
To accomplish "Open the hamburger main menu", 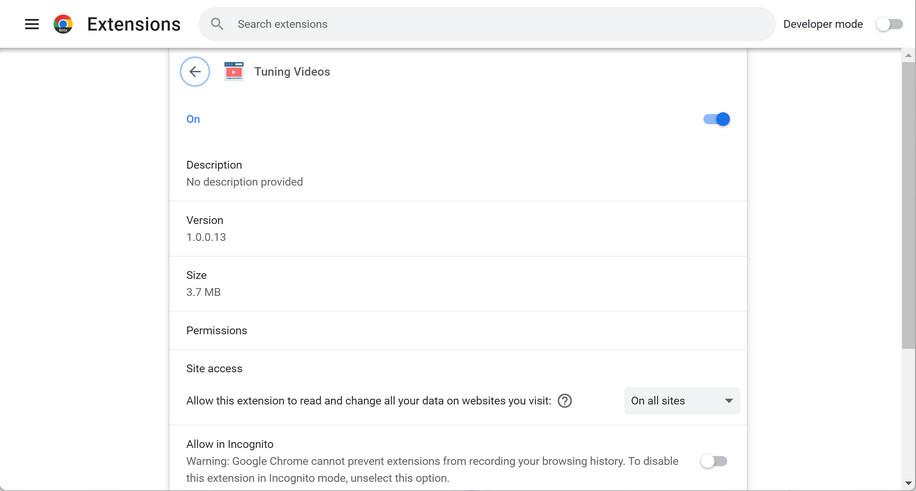I will [32, 24].
